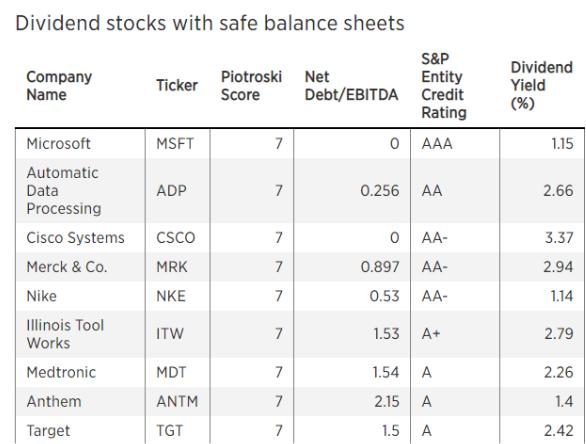Click the Cisco Systems company cell
The height and width of the screenshot is (444, 586).
(75, 238)
